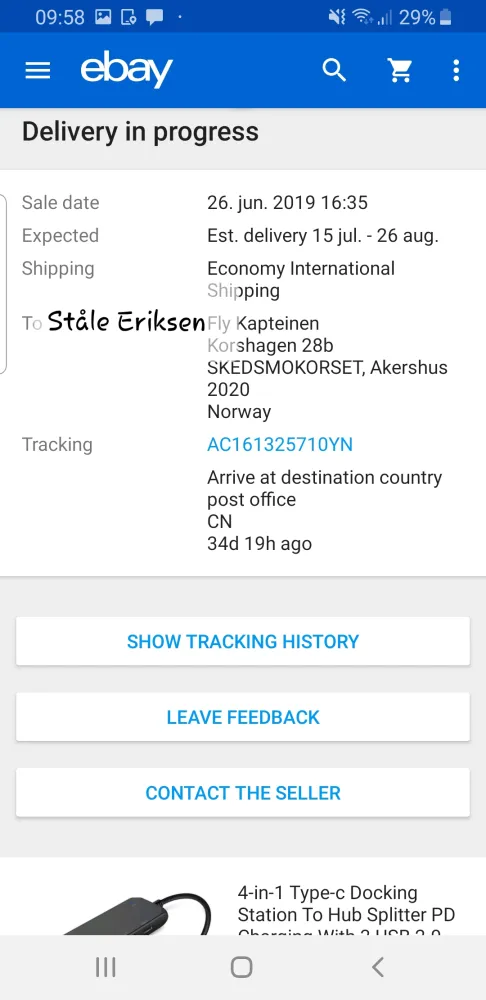The image size is (486, 1000).
Task: Tap the Leave Feedback button
Action: [243, 717]
